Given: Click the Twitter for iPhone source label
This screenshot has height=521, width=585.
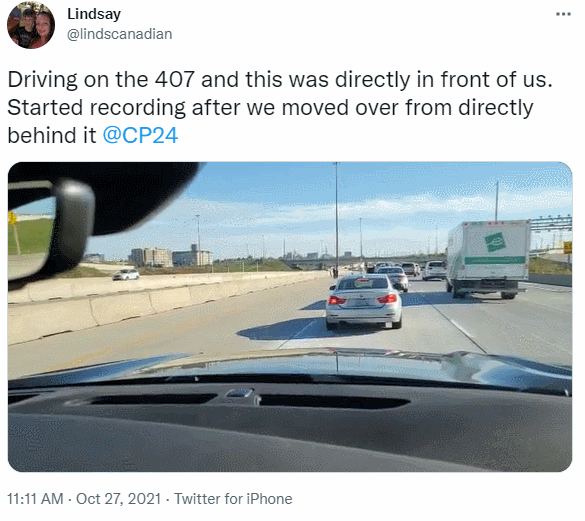Looking at the screenshot, I should [233, 499].
